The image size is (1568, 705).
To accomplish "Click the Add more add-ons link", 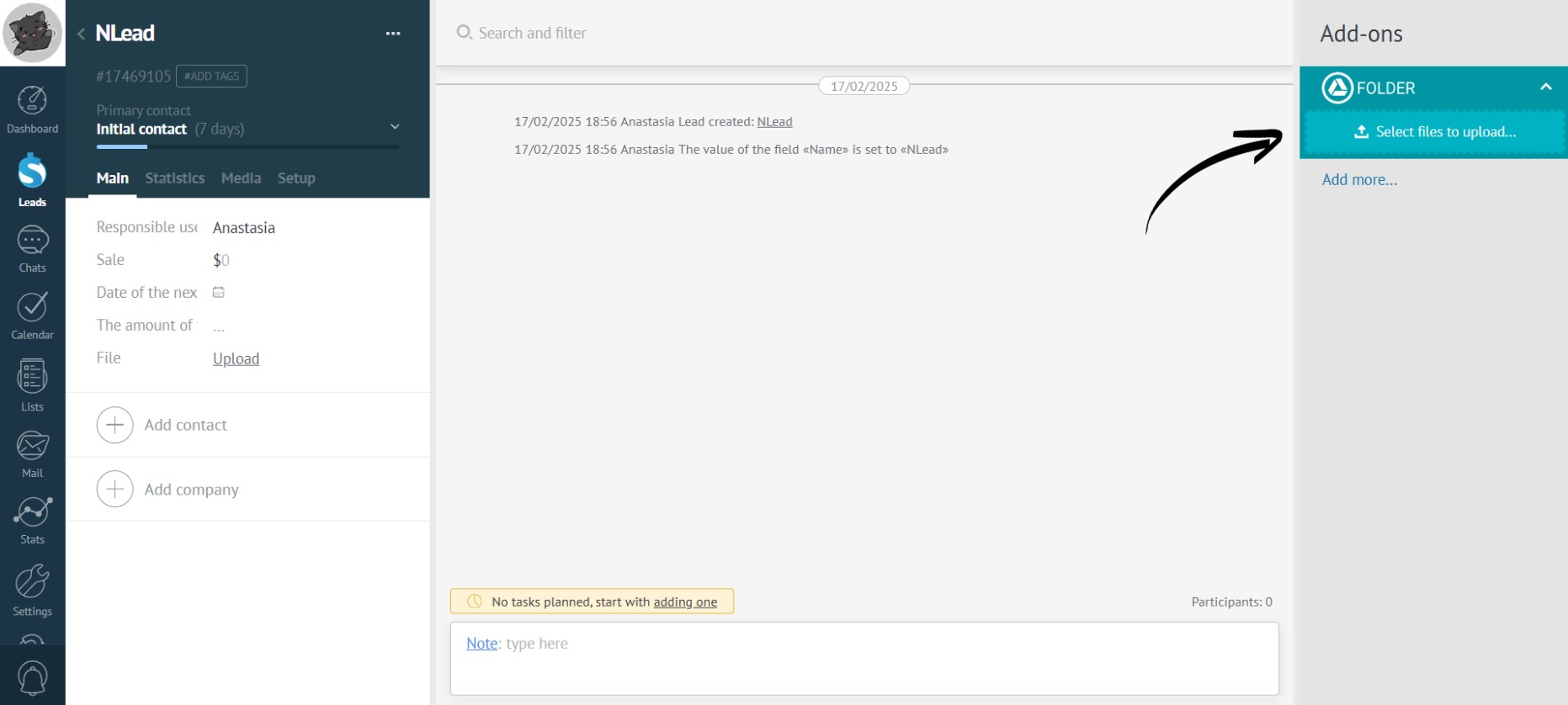I will point(1358,180).
